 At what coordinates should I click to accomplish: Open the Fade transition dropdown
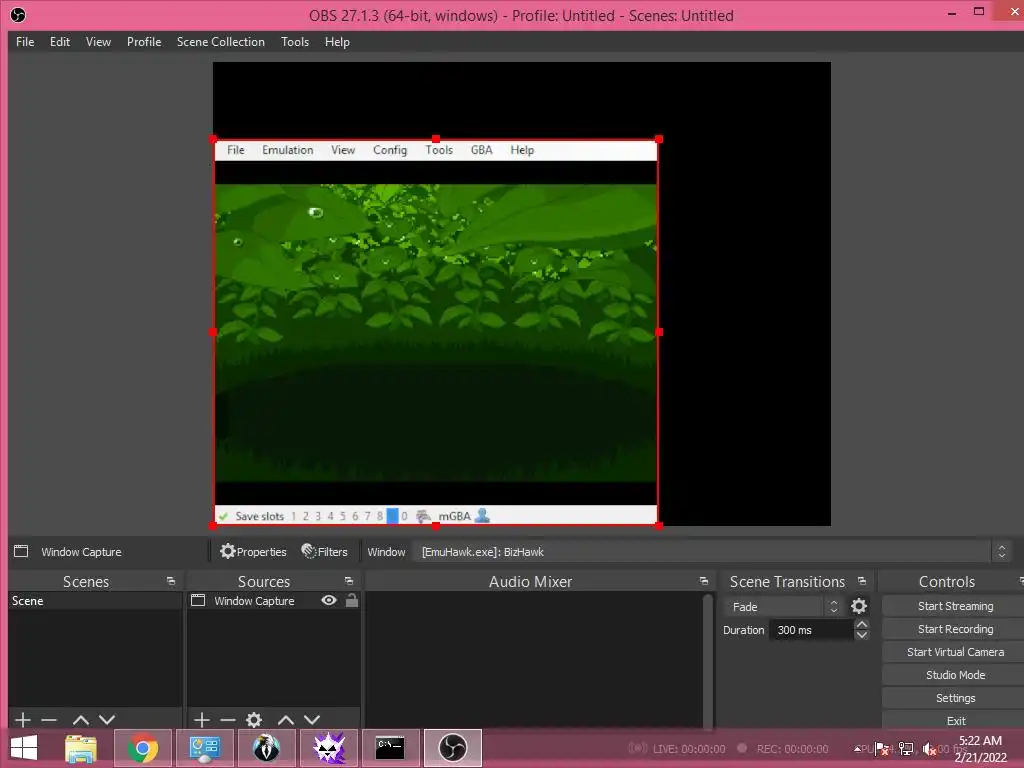coord(783,607)
